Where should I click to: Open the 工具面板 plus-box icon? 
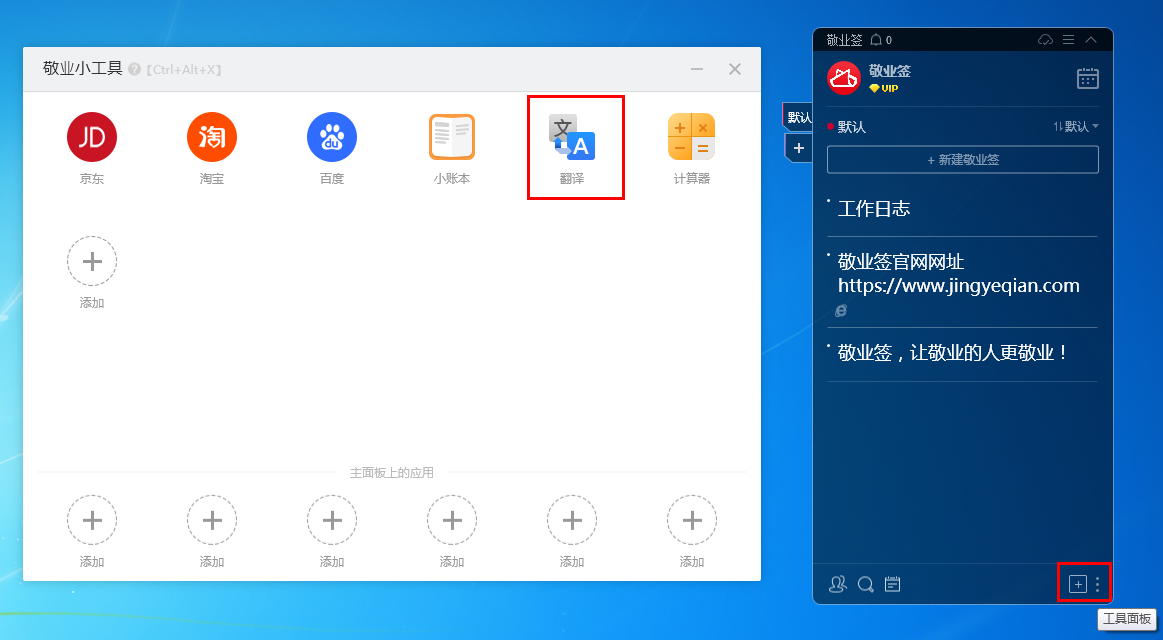pyautogui.click(x=1078, y=584)
